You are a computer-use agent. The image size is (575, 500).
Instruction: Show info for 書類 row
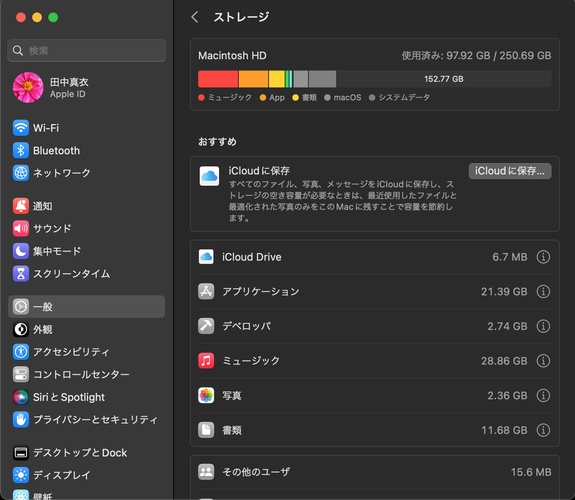tap(543, 430)
